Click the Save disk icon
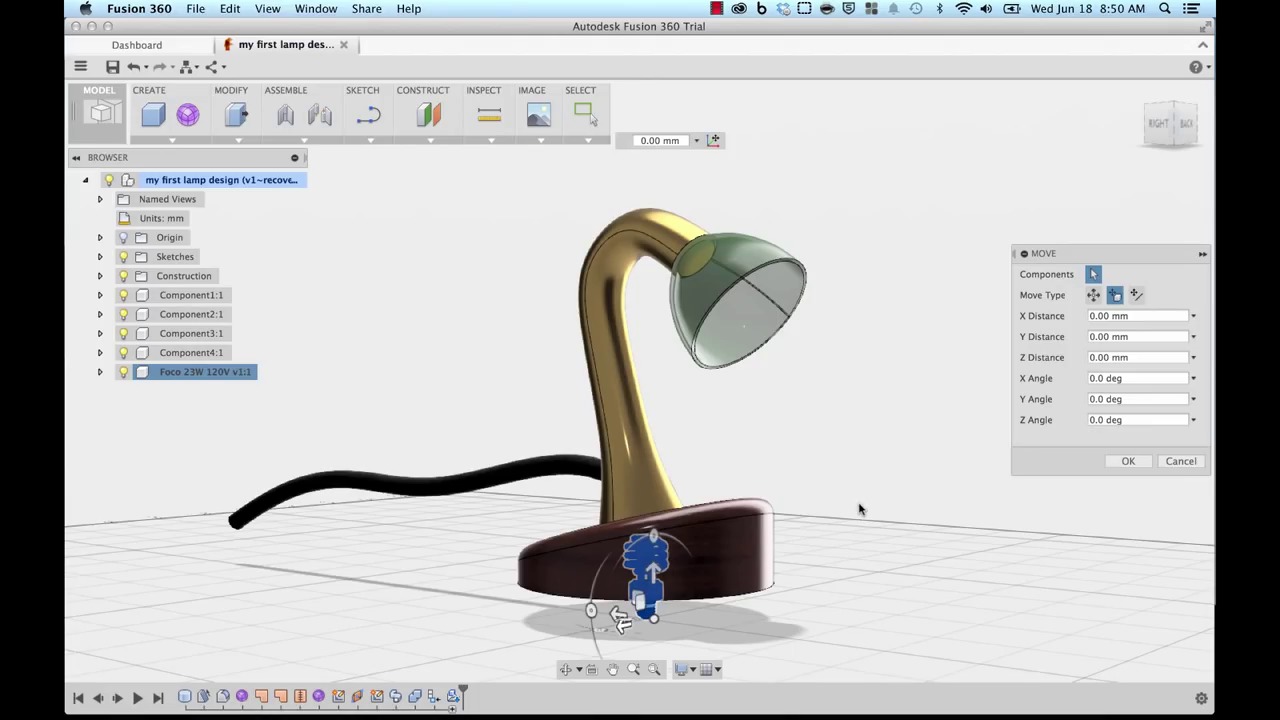This screenshot has width=1280, height=720. point(112,67)
